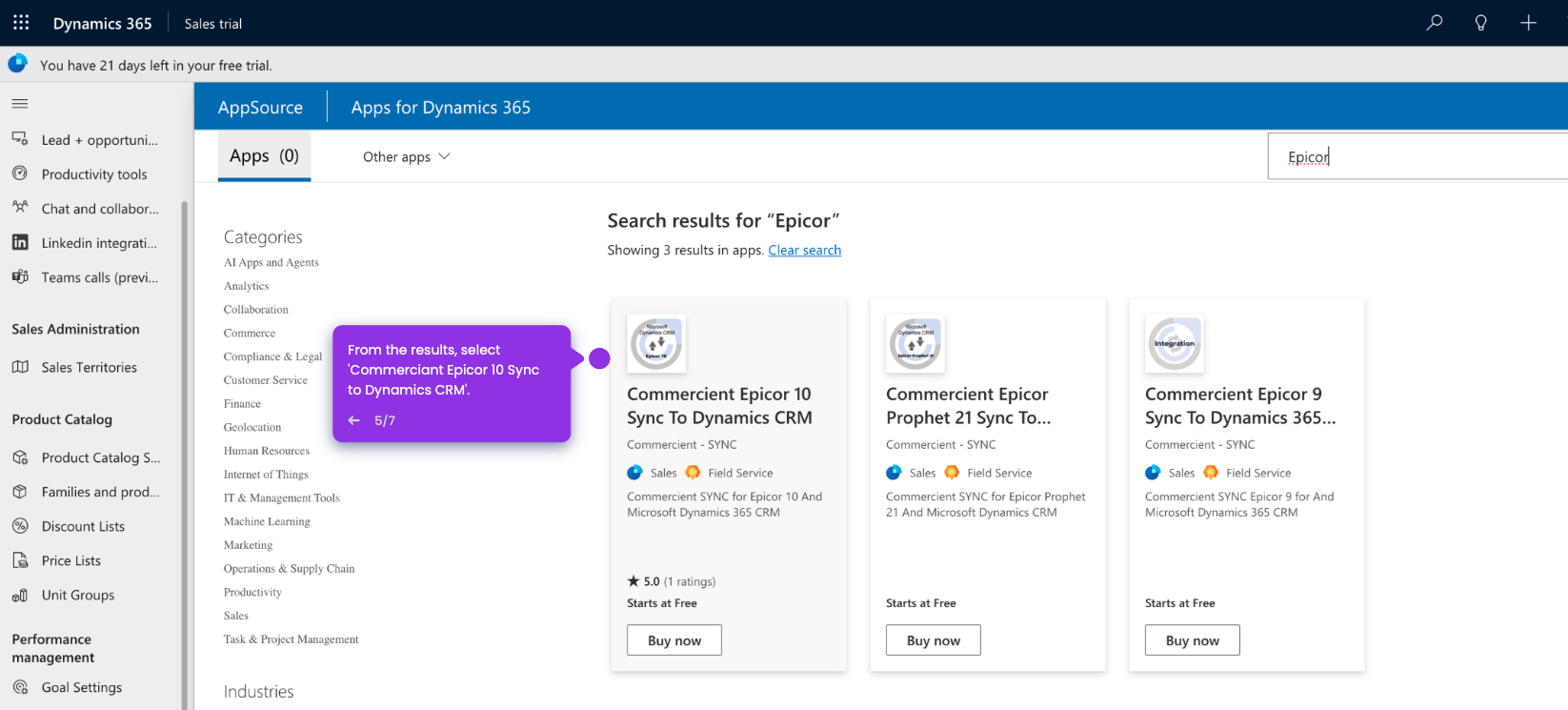Collapse the hamburger site map menu

(x=20, y=103)
